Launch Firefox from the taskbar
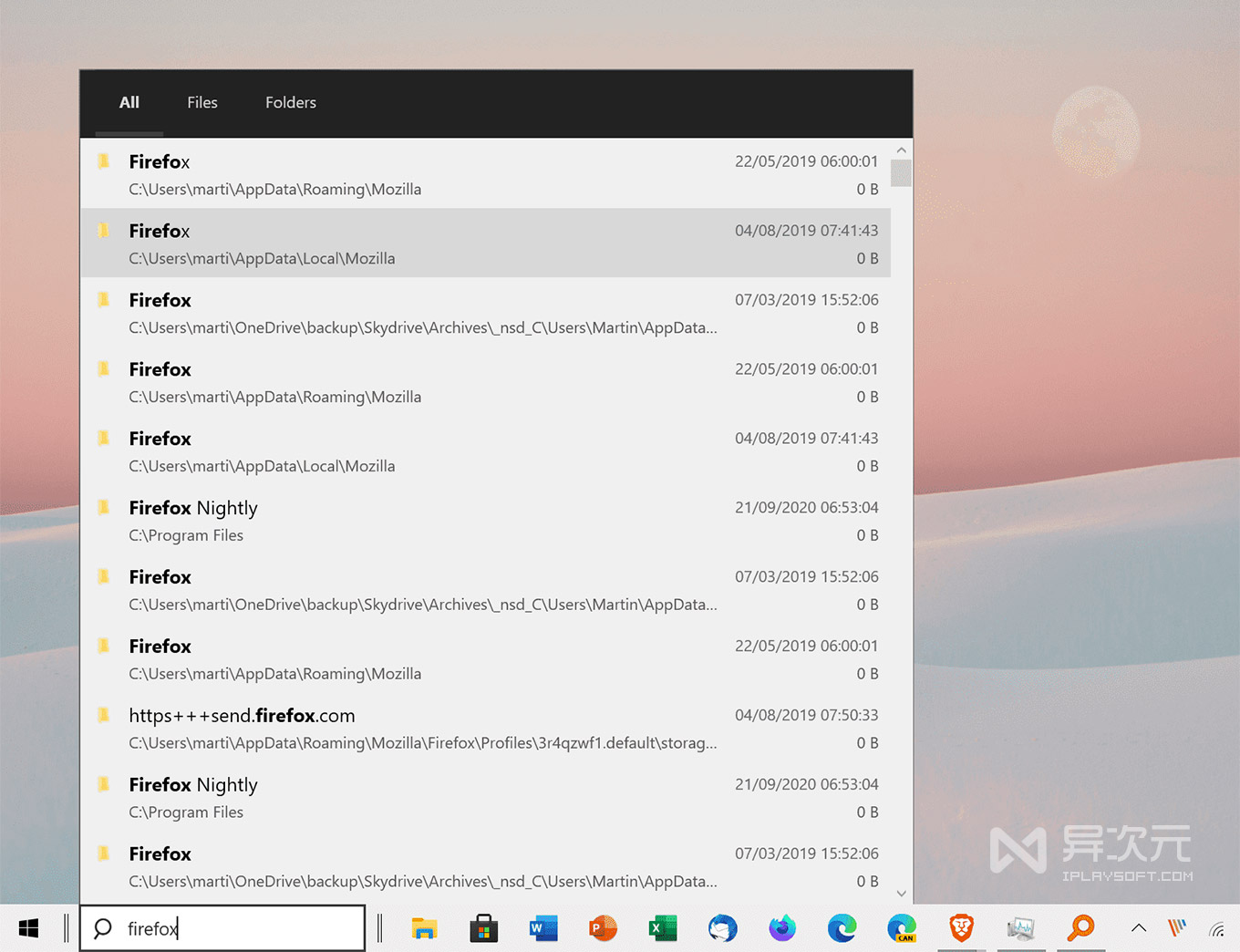This screenshot has width=1240, height=952. pos(782,928)
